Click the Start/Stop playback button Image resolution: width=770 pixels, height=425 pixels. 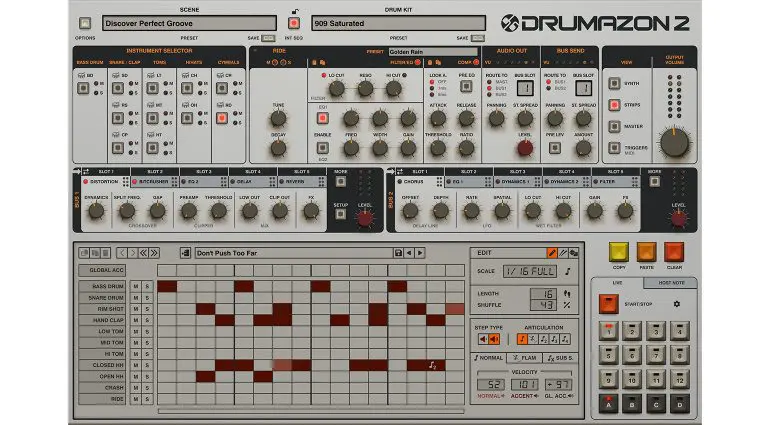pos(608,303)
